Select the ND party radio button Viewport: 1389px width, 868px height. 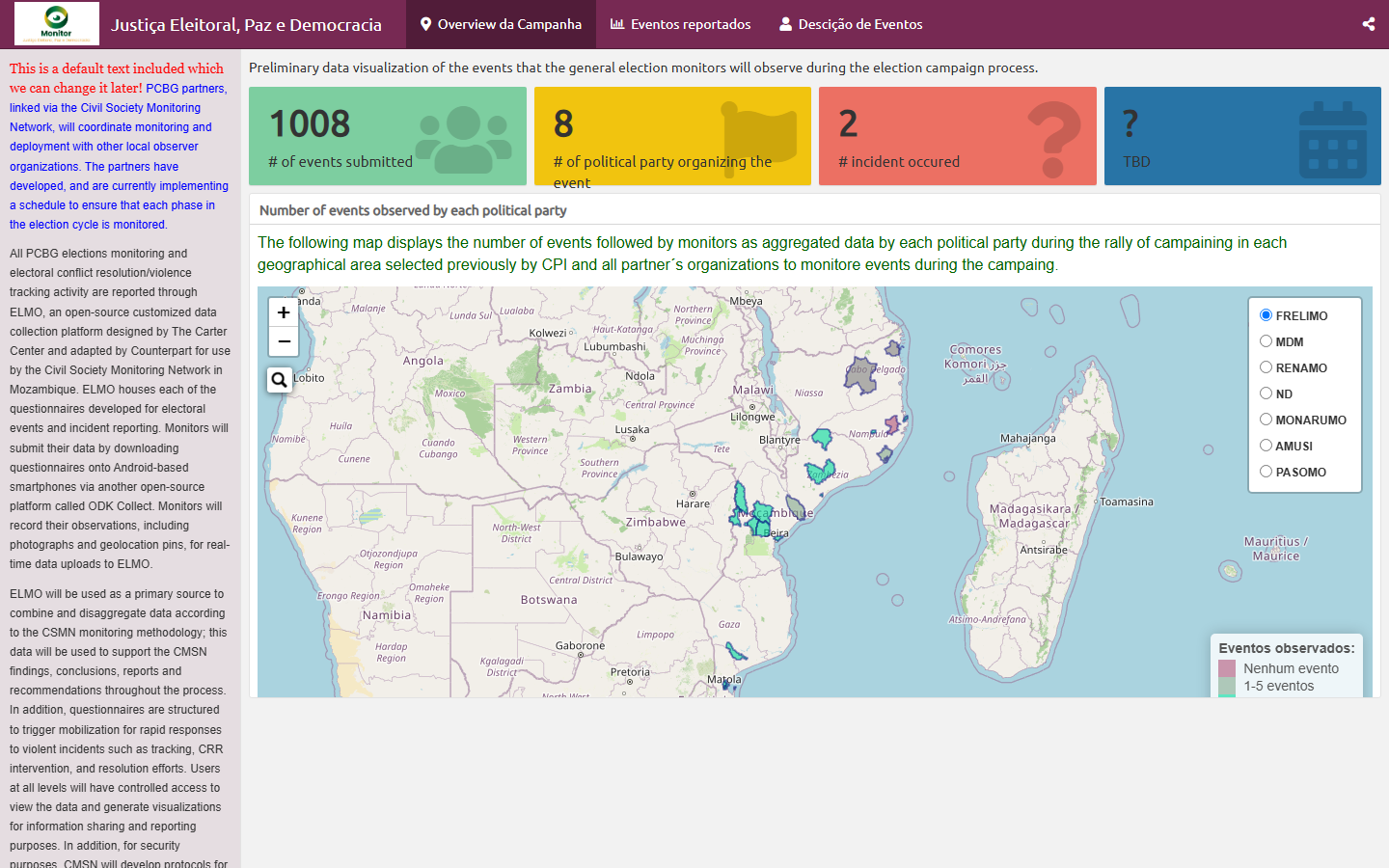1266,393
